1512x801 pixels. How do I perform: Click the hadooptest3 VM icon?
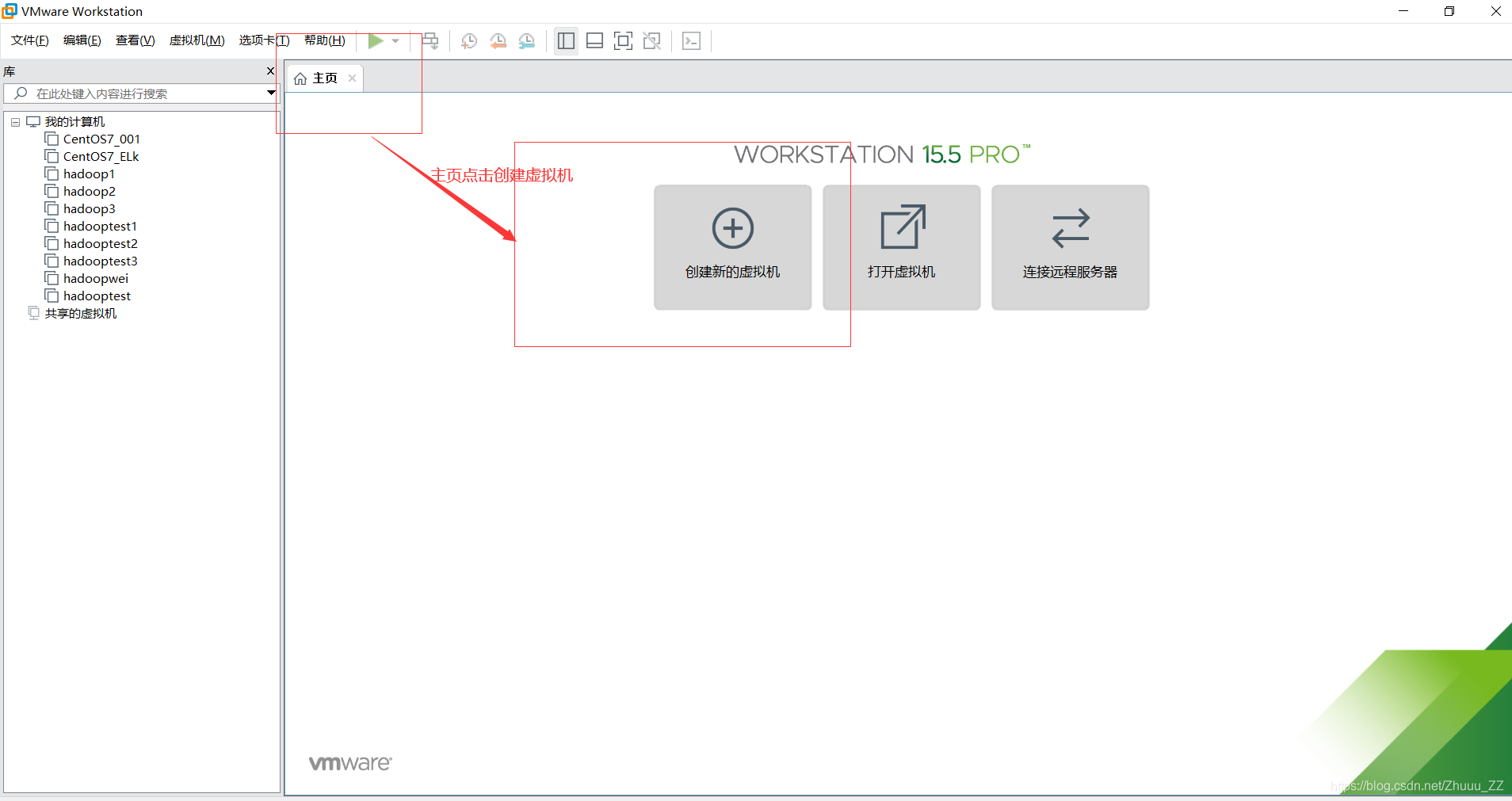click(x=52, y=261)
